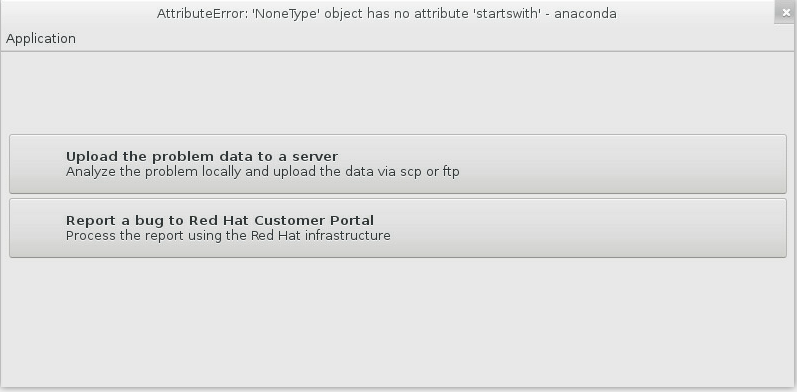Select Report a bug to Red Hat Customer Portal
This screenshot has height=392, width=797.
click(397, 228)
